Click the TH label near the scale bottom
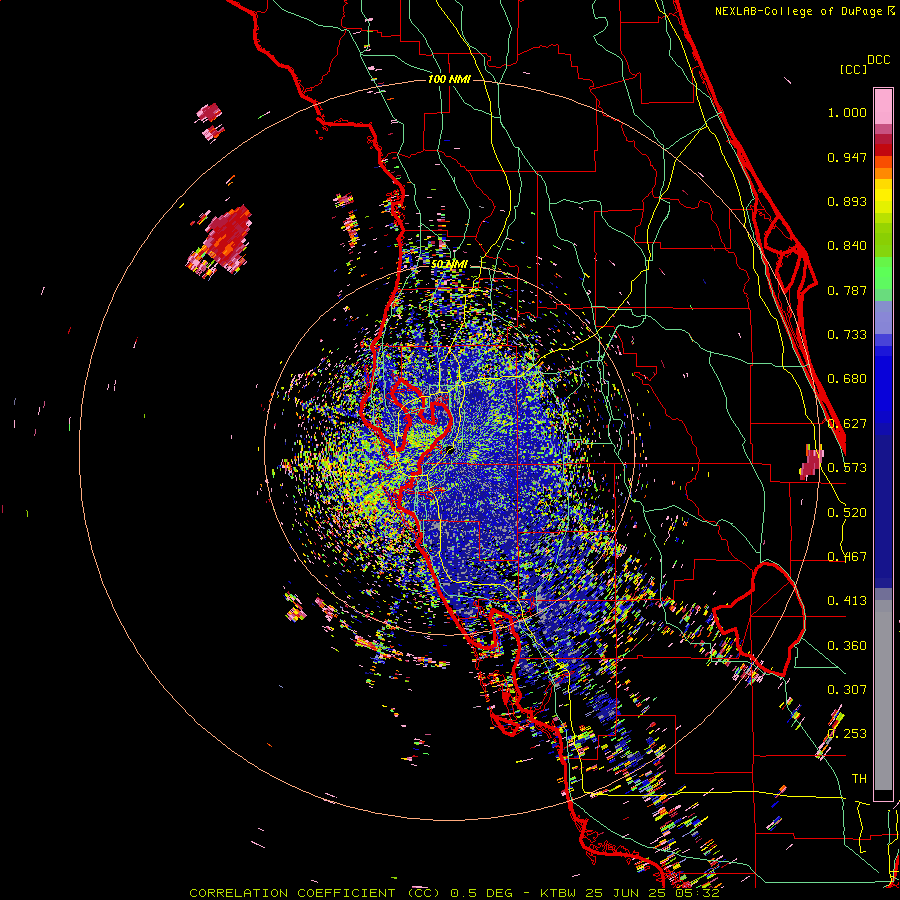Viewport: 900px width, 900px height. 859,779
